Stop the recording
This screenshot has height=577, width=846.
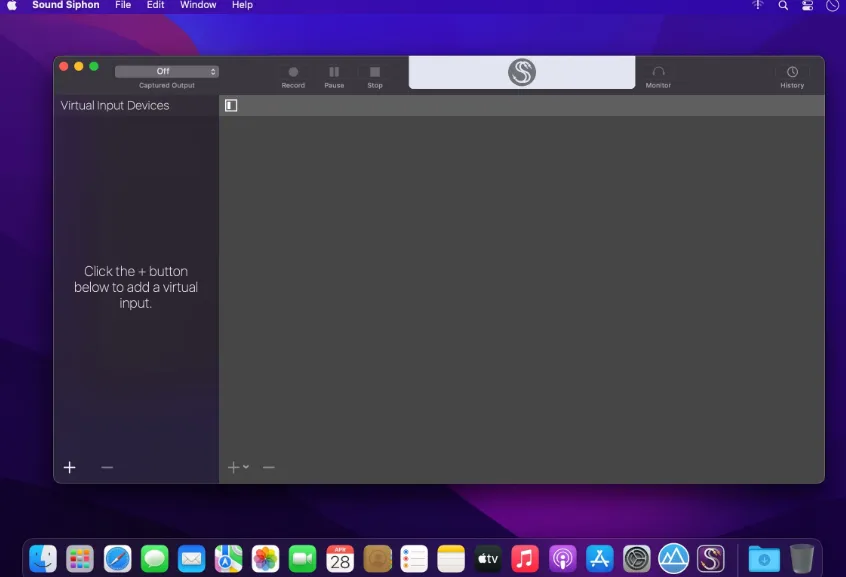click(375, 77)
